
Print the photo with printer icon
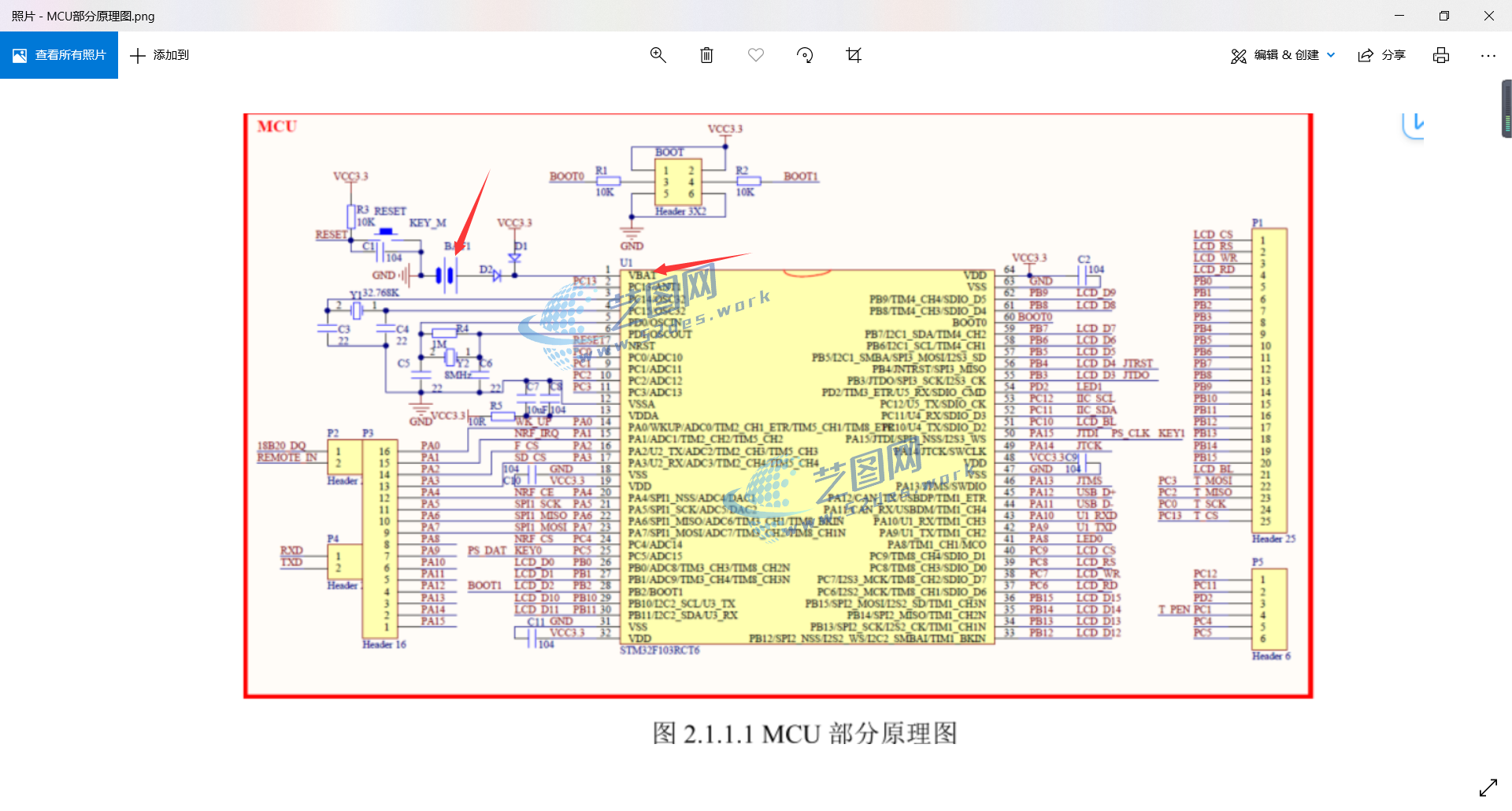pos(1441,55)
